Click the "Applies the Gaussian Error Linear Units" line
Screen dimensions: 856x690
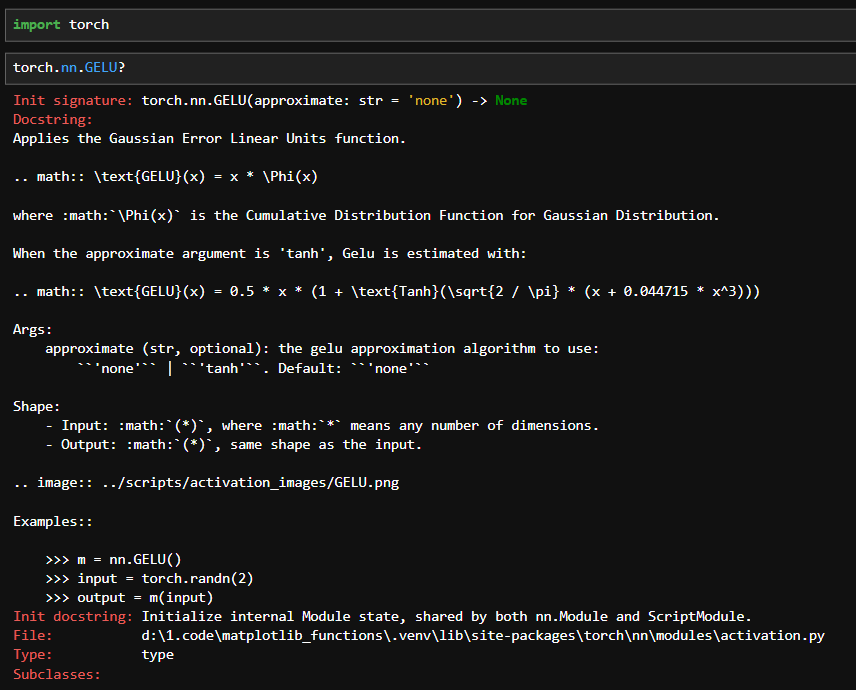(209, 139)
